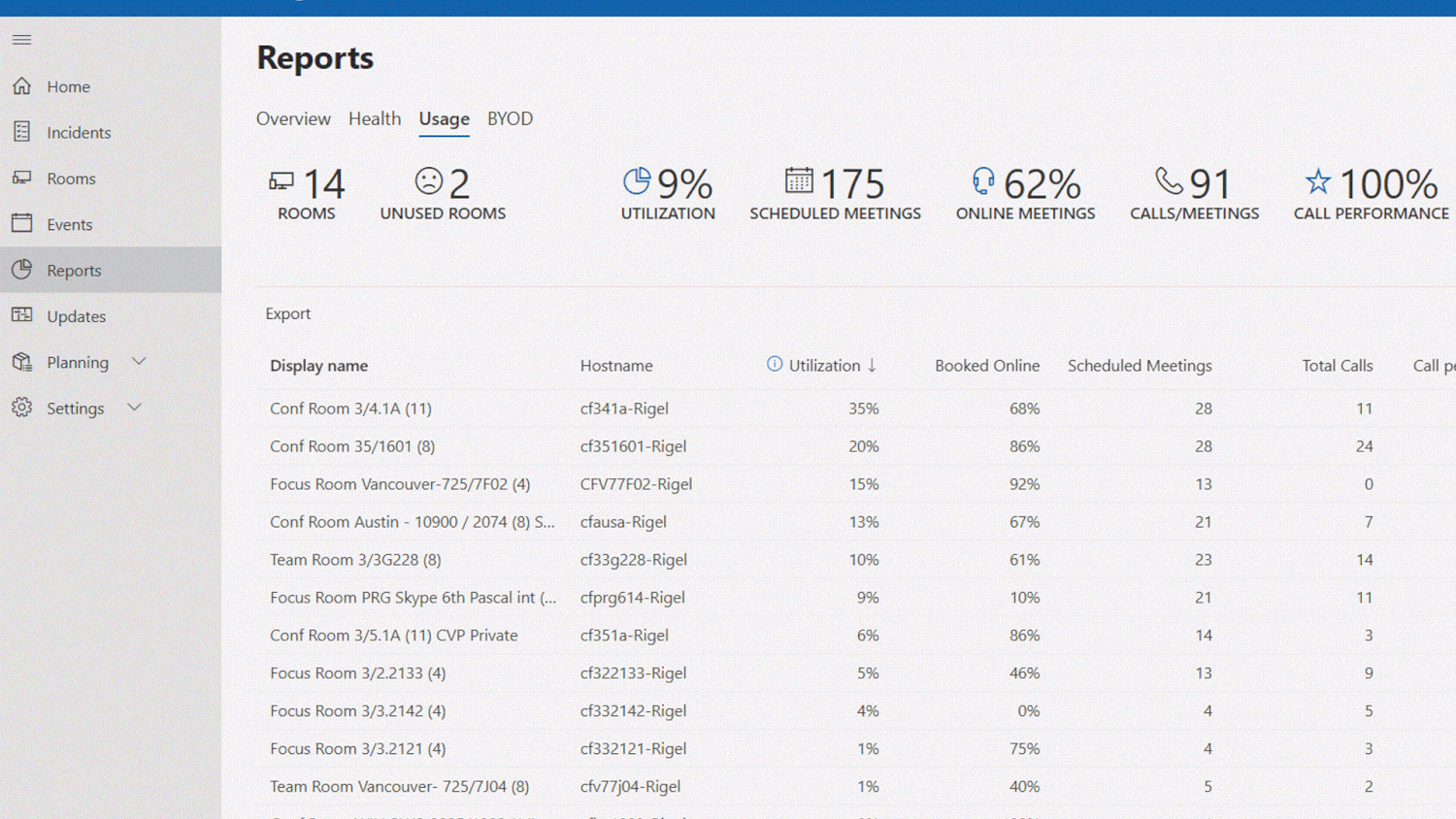The height and width of the screenshot is (819, 1456).
Task: Click the Updates icon in sidebar
Action: click(22, 315)
